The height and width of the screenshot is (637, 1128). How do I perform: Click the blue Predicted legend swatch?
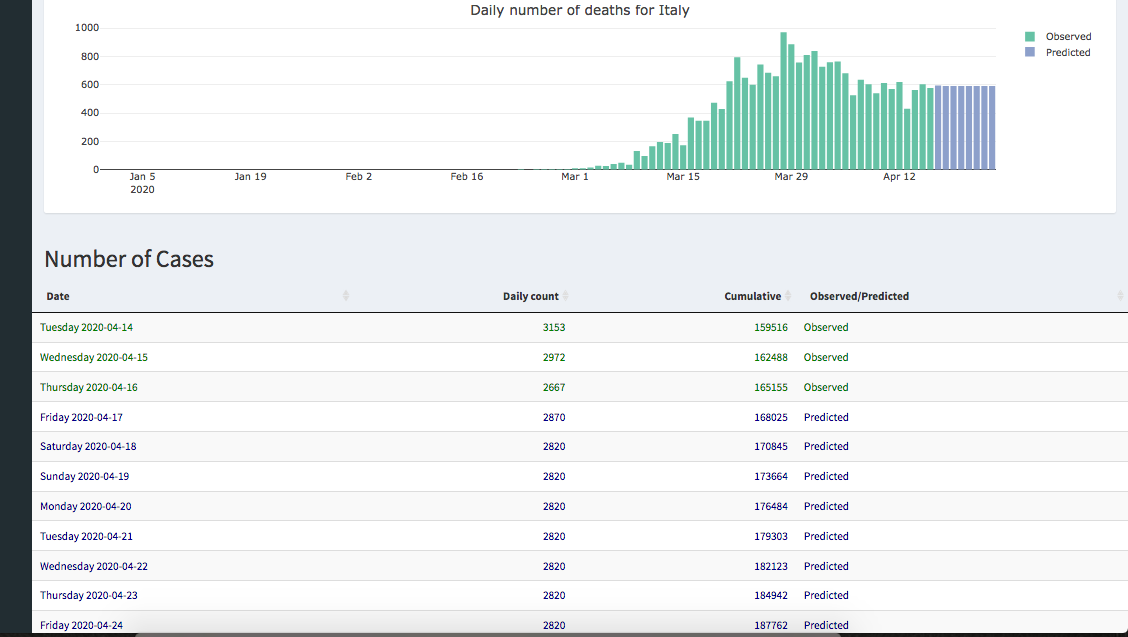click(x=1030, y=52)
